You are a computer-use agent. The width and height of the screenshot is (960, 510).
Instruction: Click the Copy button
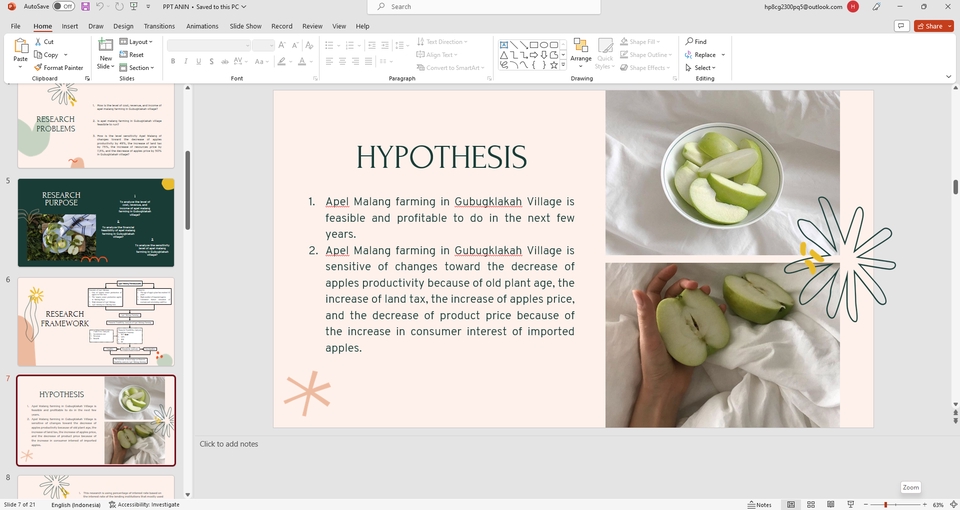47,54
